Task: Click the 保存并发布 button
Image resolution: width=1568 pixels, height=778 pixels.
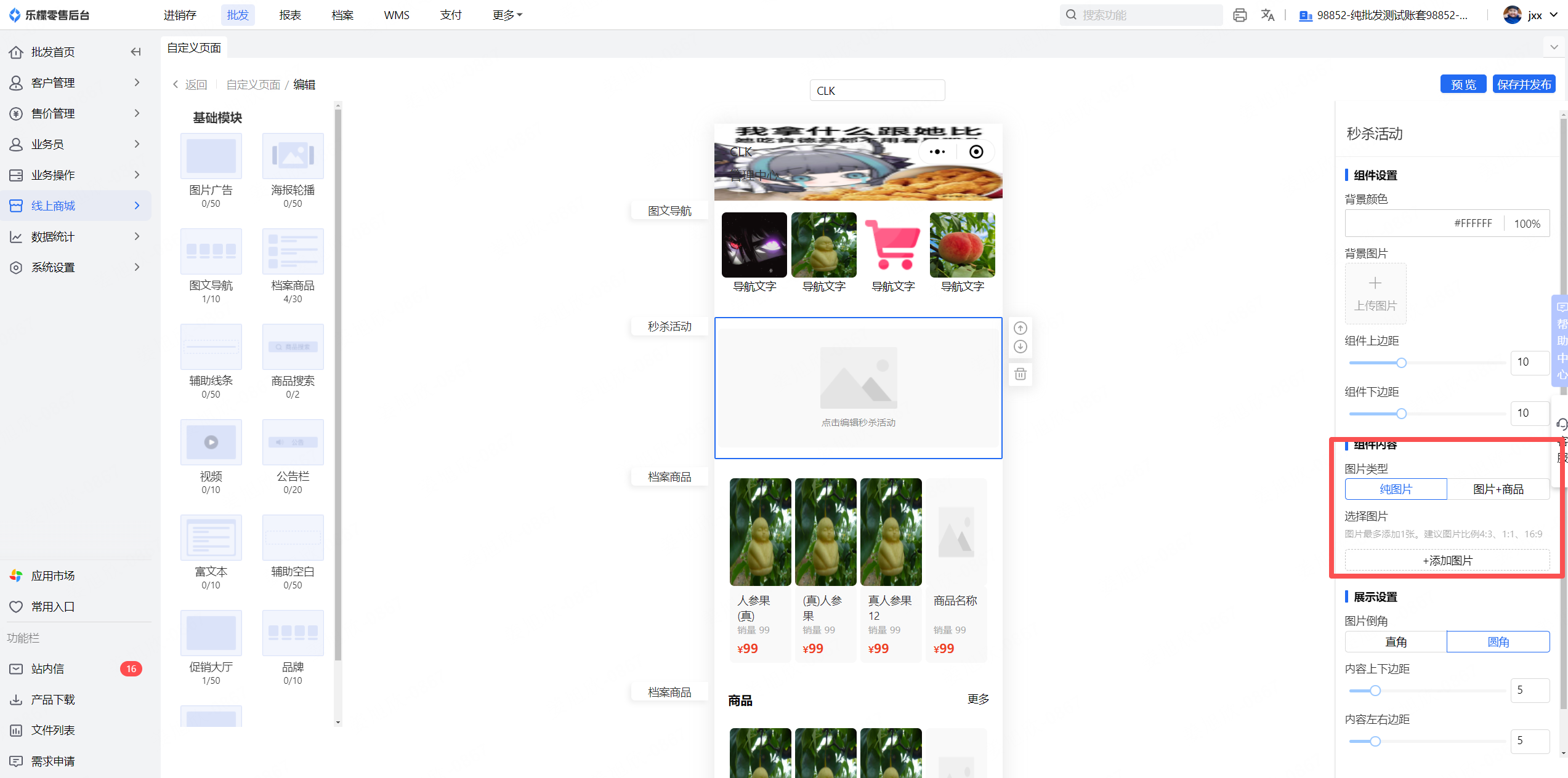Action: (1523, 84)
